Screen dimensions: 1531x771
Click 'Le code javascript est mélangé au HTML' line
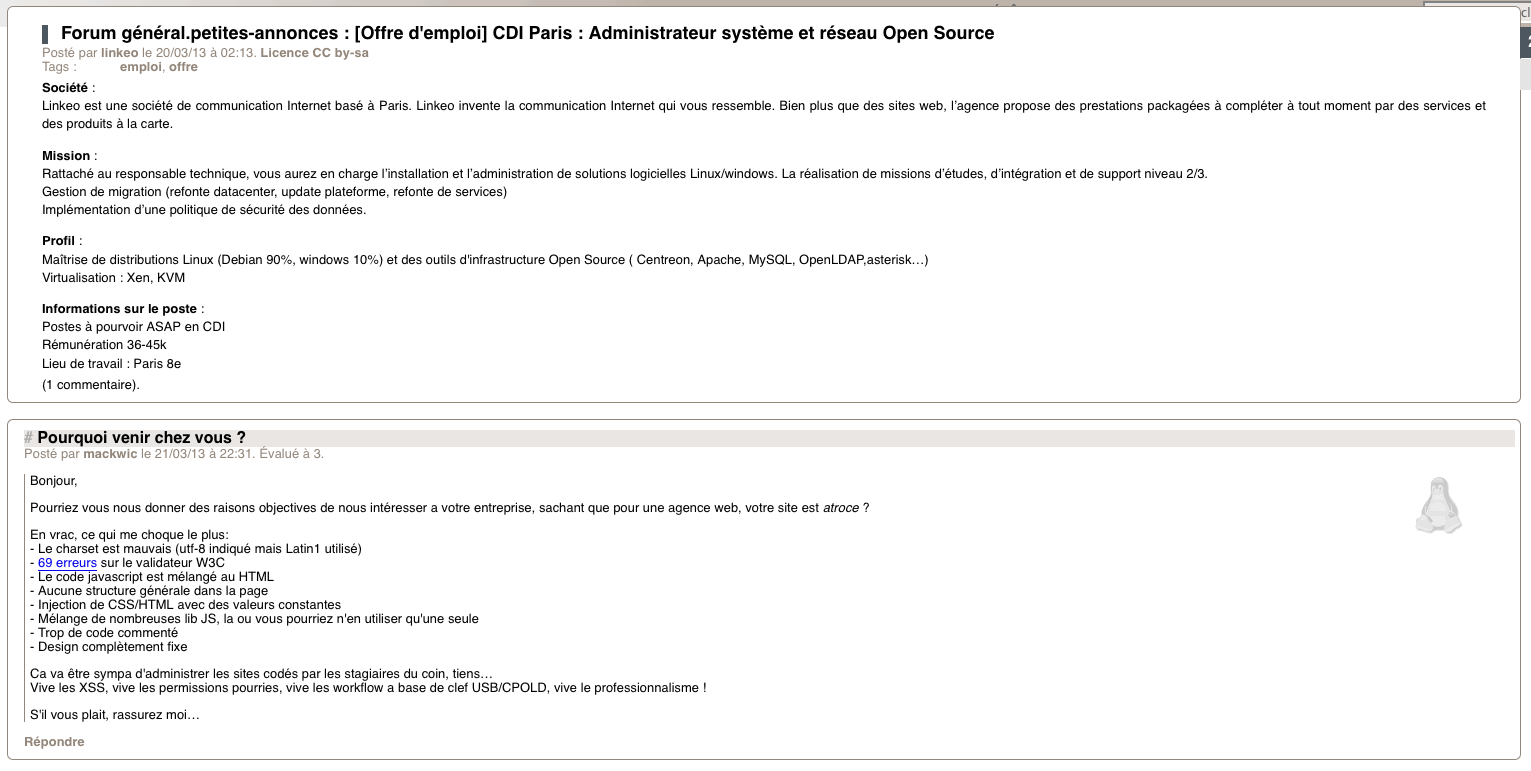point(152,577)
